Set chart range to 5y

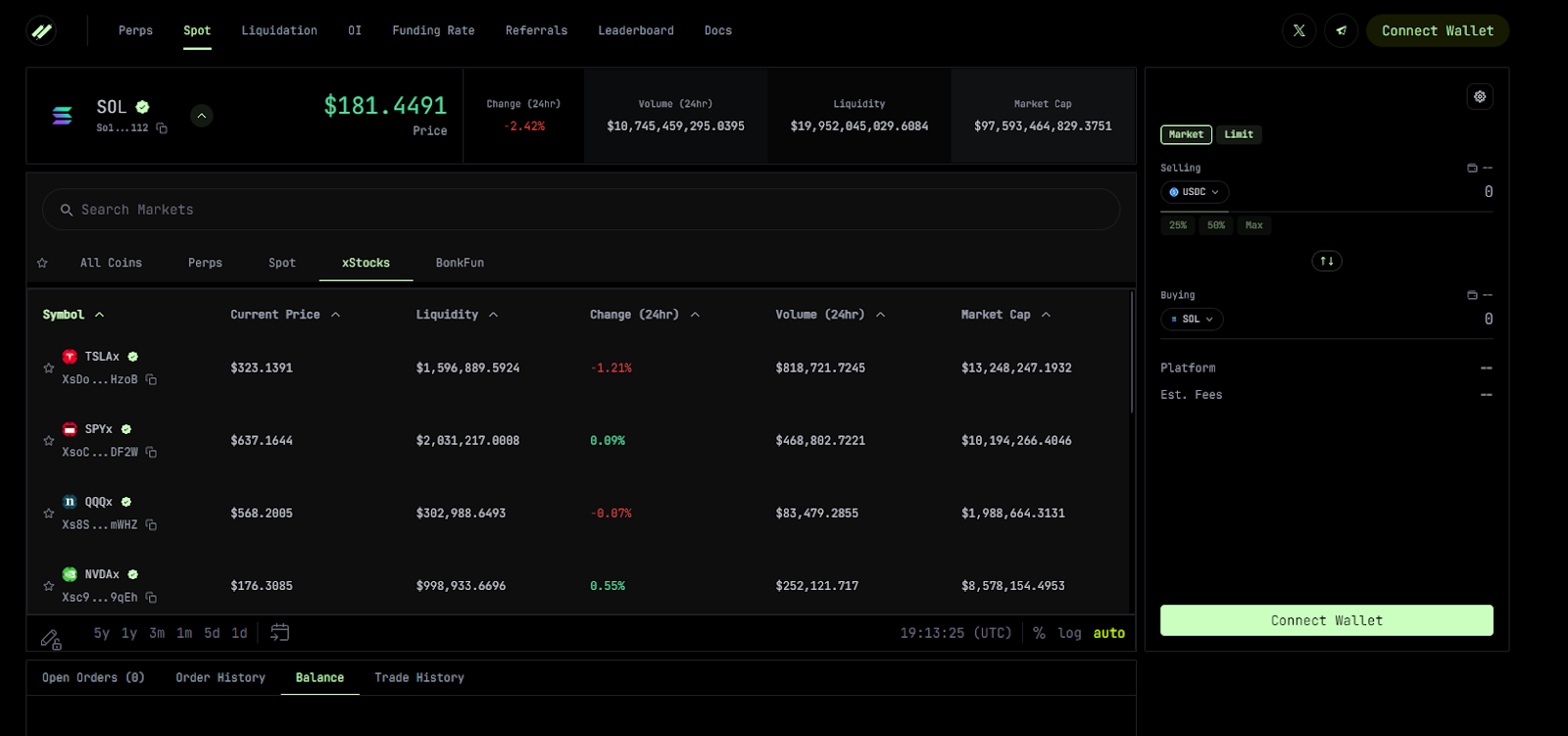(101, 633)
